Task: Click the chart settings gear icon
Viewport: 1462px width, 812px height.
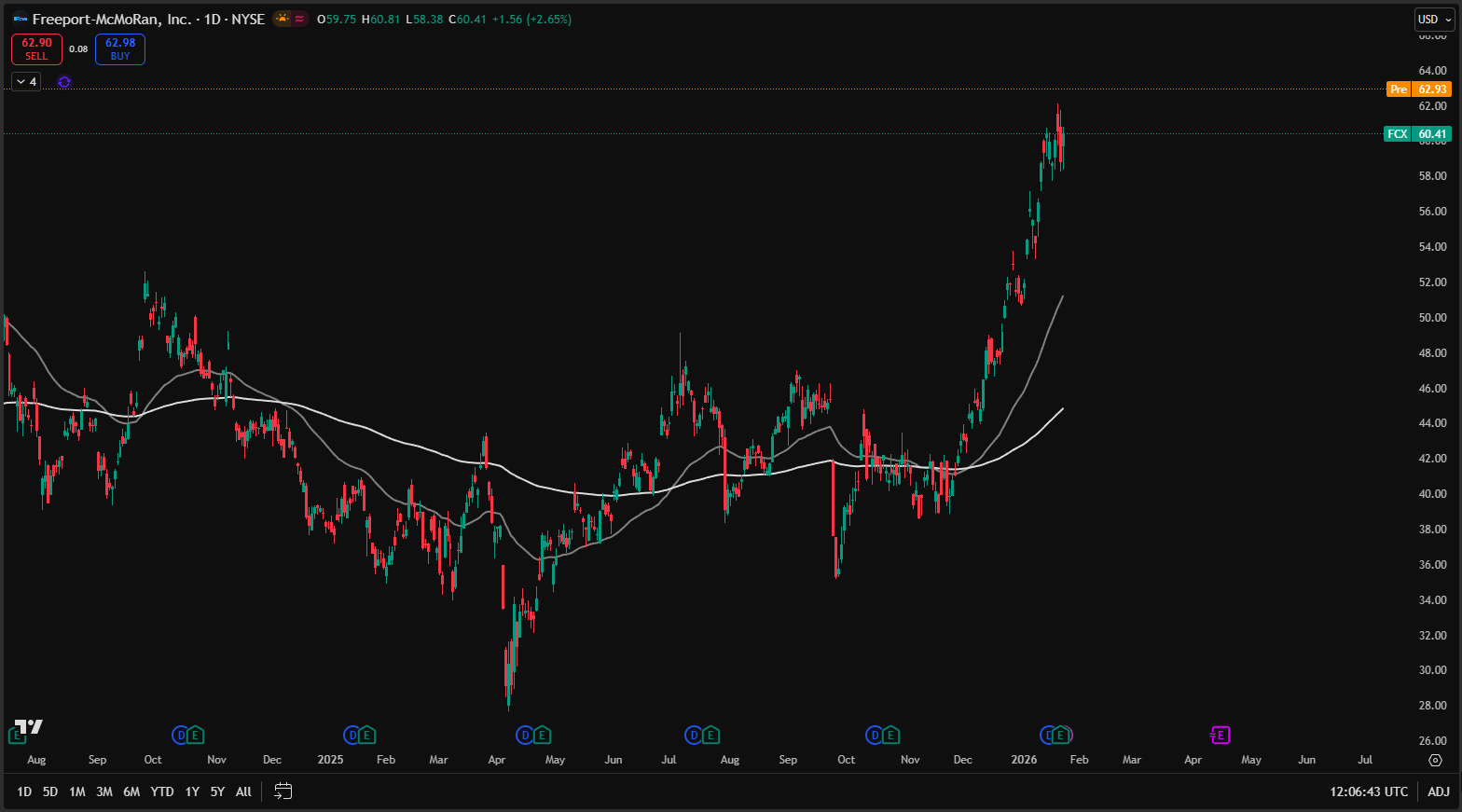Action: (x=1436, y=760)
